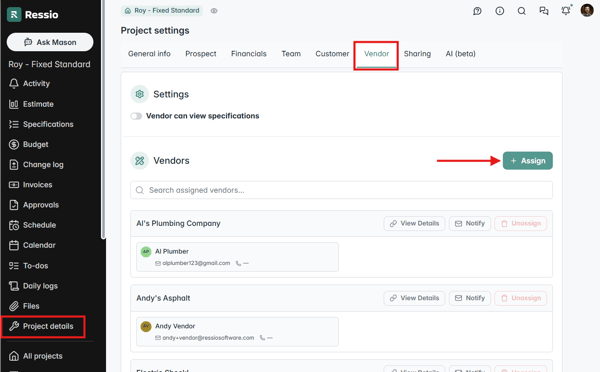Viewport: 600px width, 372px height.
Task: Click email andy+vendor@ressiosoftware.com
Action: (208, 338)
